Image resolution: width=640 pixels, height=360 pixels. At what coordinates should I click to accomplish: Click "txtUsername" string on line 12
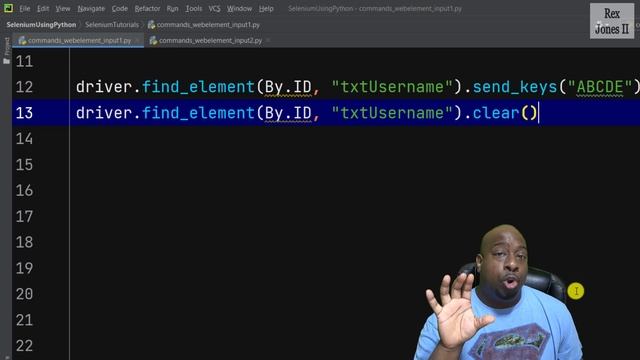[392, 87]
